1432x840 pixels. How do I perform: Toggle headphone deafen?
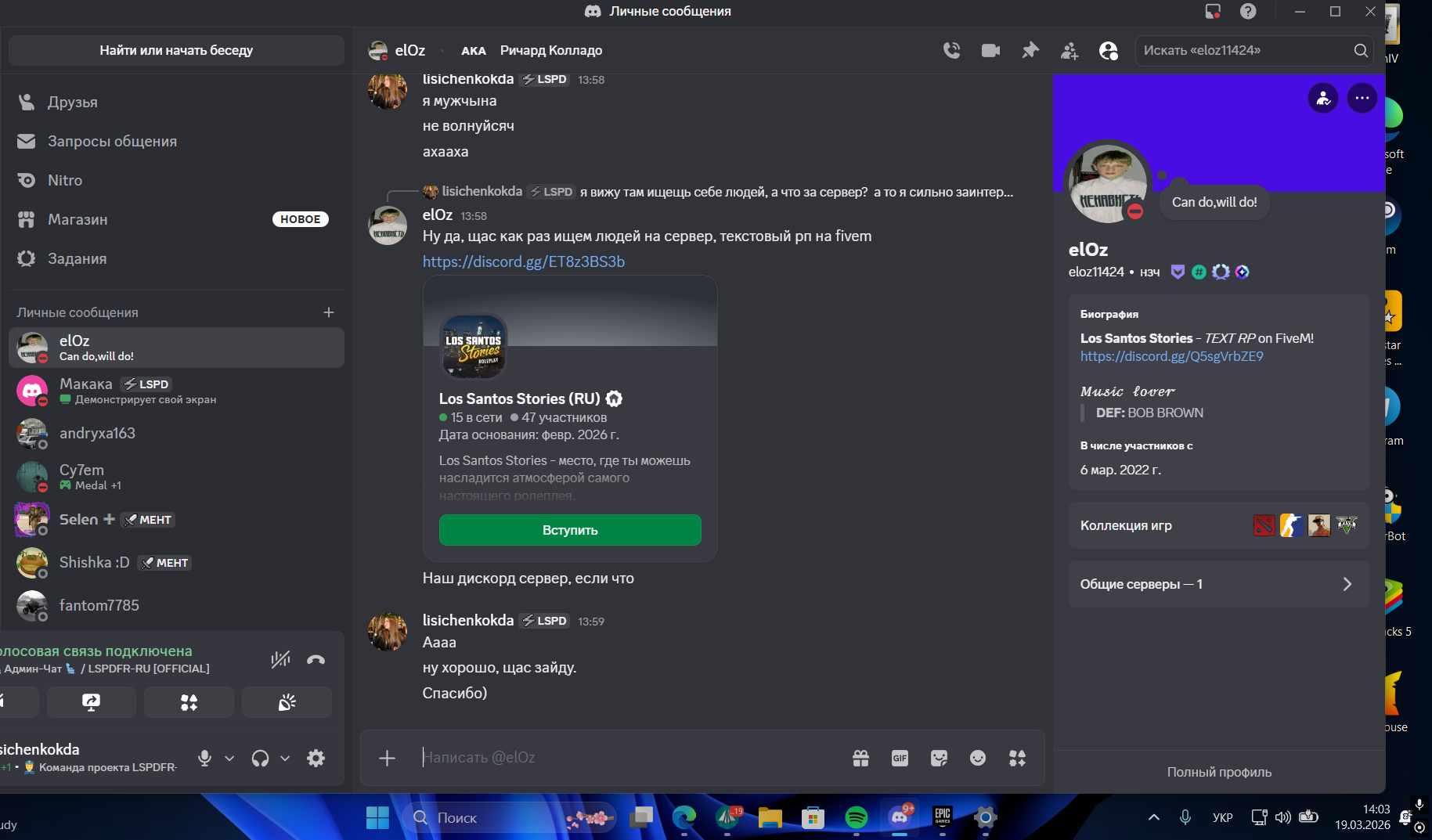(x=260, y=758)
